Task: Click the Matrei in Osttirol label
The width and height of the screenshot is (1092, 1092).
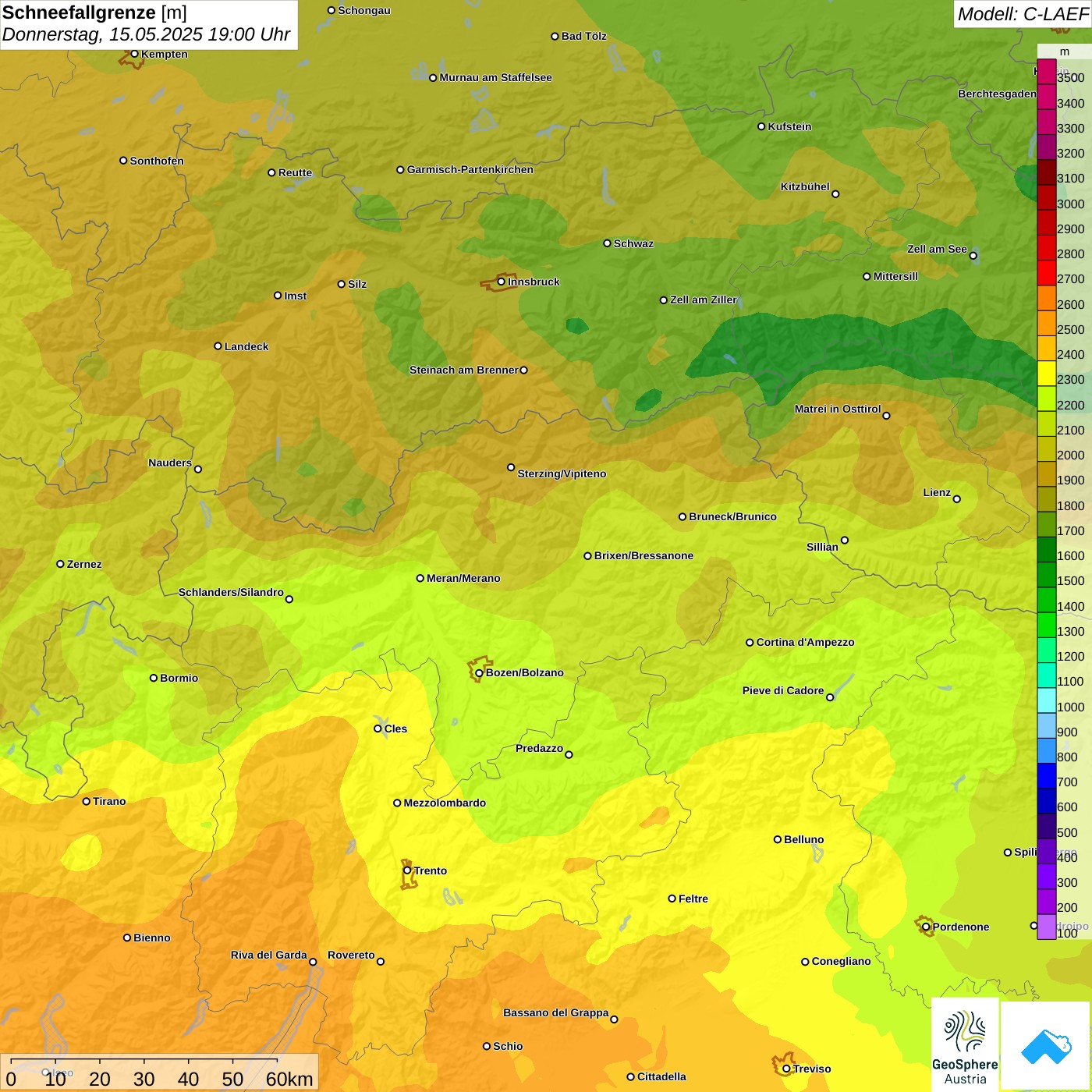Action: [838, 409]
